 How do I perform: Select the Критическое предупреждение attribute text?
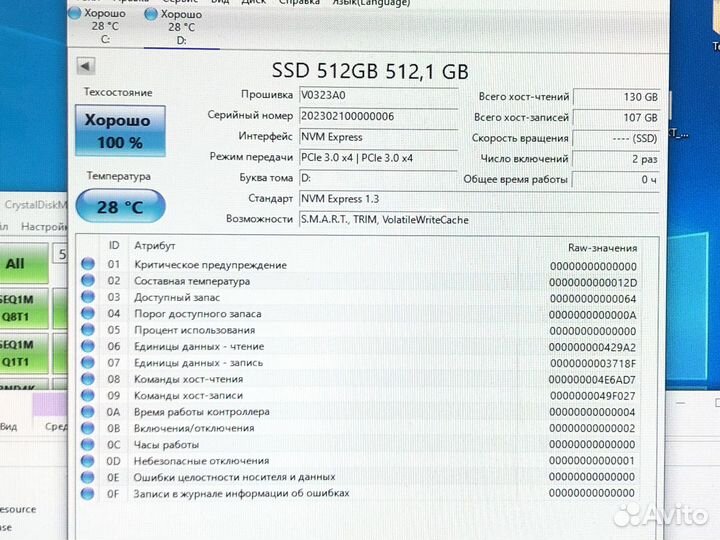[x=210, y=265]
